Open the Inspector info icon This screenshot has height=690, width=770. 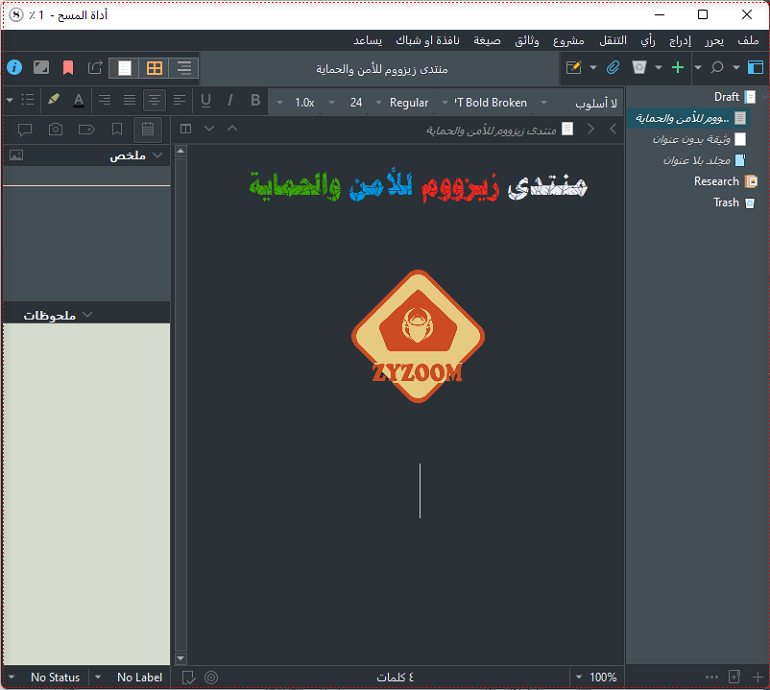[15, 67]
